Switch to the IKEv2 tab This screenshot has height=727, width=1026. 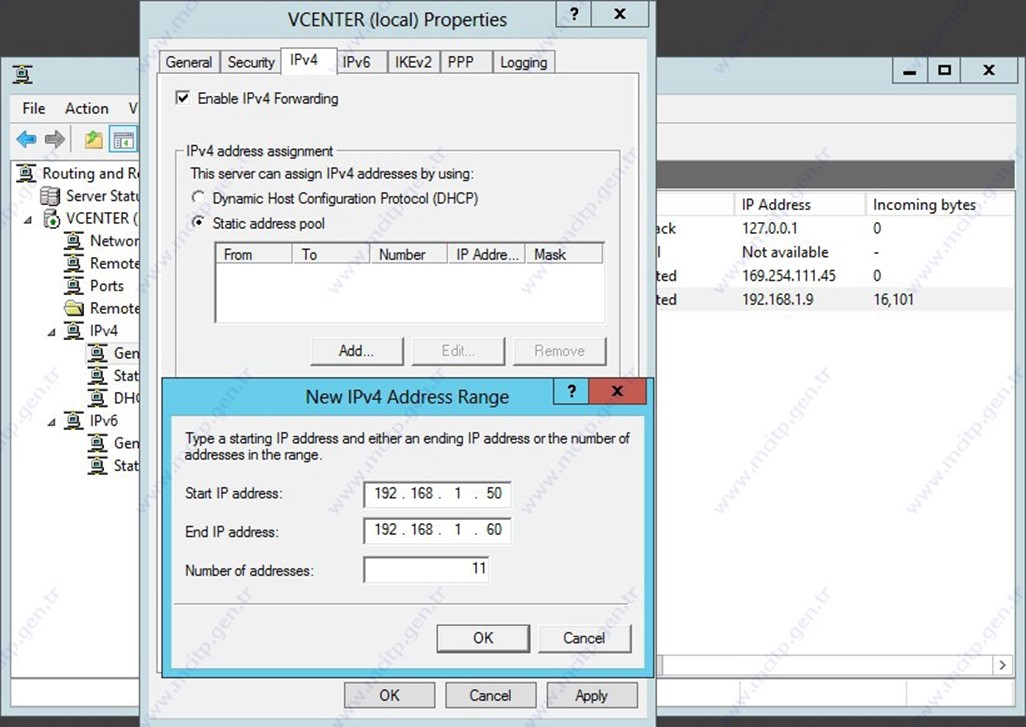pyautogui.click(x=413, y=62)
